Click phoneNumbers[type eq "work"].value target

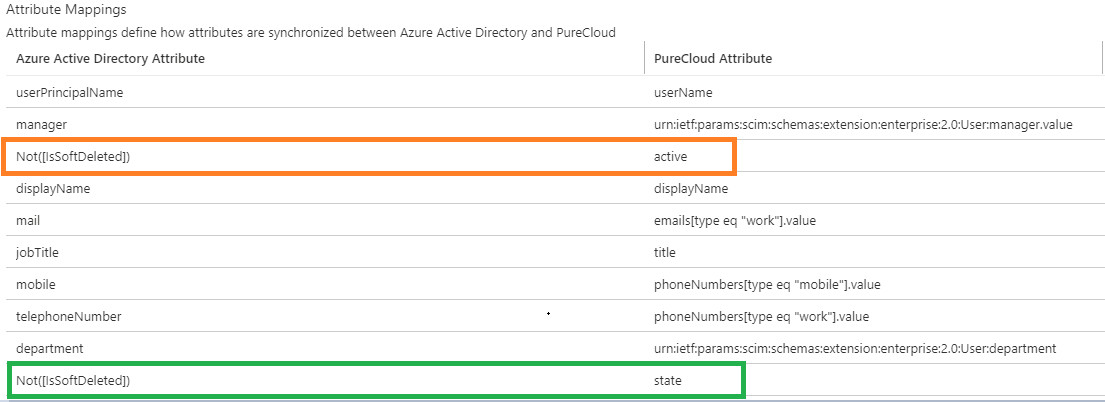pos(762,317)
